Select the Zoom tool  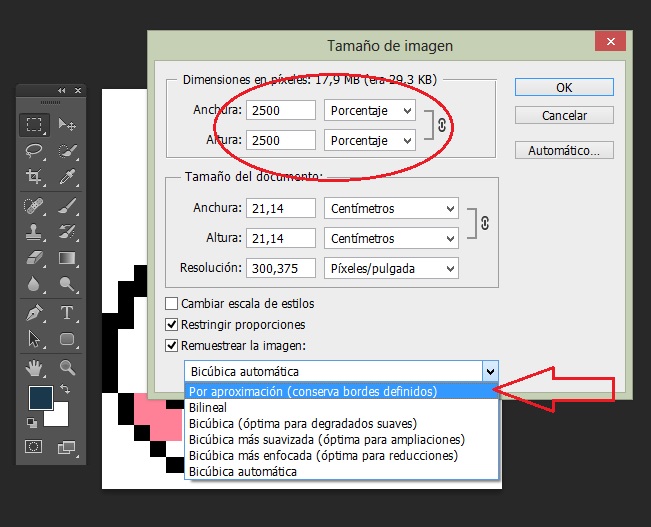(67, 368)
